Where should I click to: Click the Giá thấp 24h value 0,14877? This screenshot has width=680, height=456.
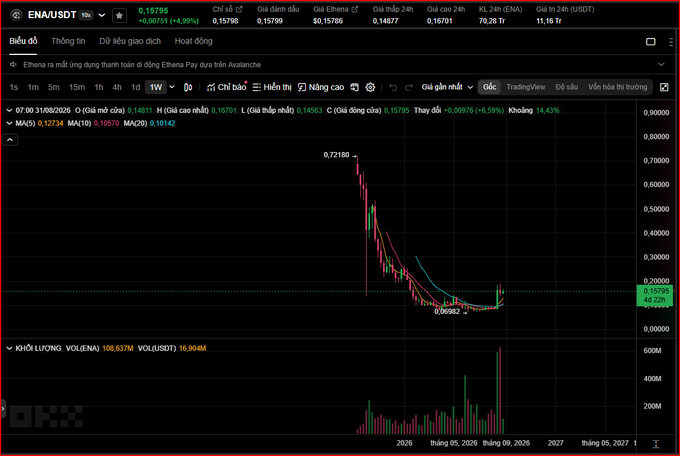point(385,21)
